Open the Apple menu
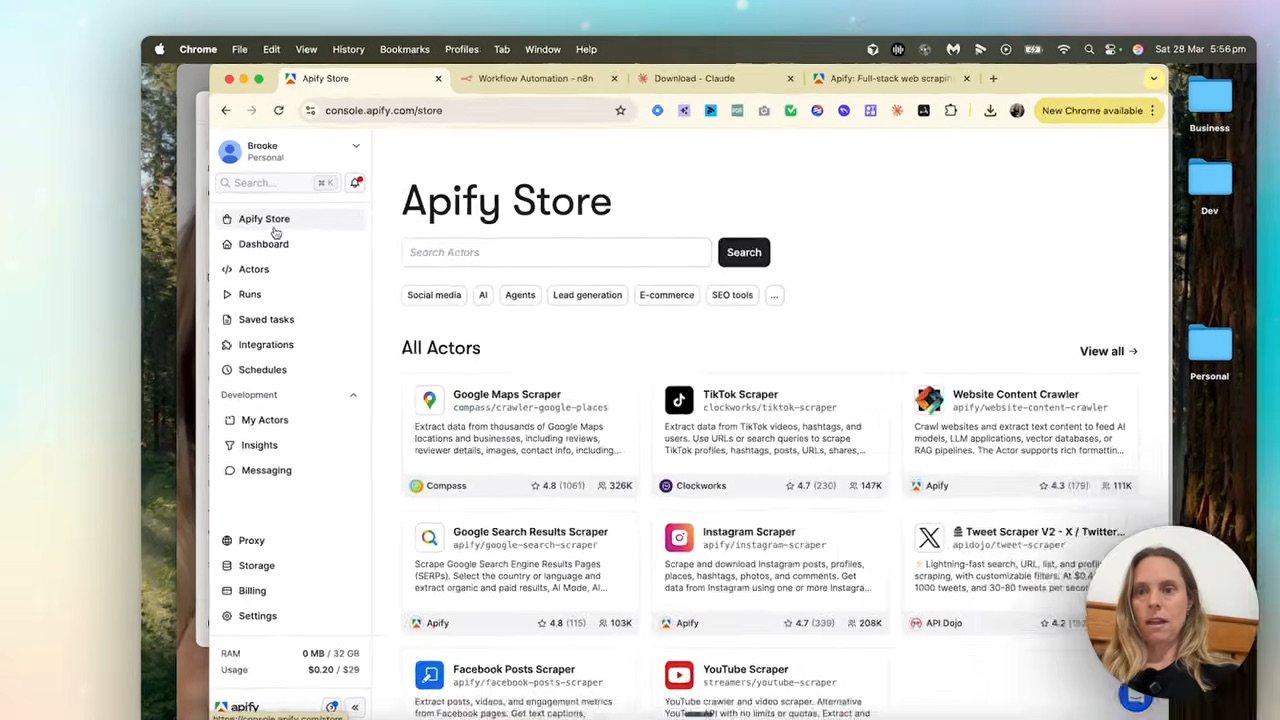 159,49
